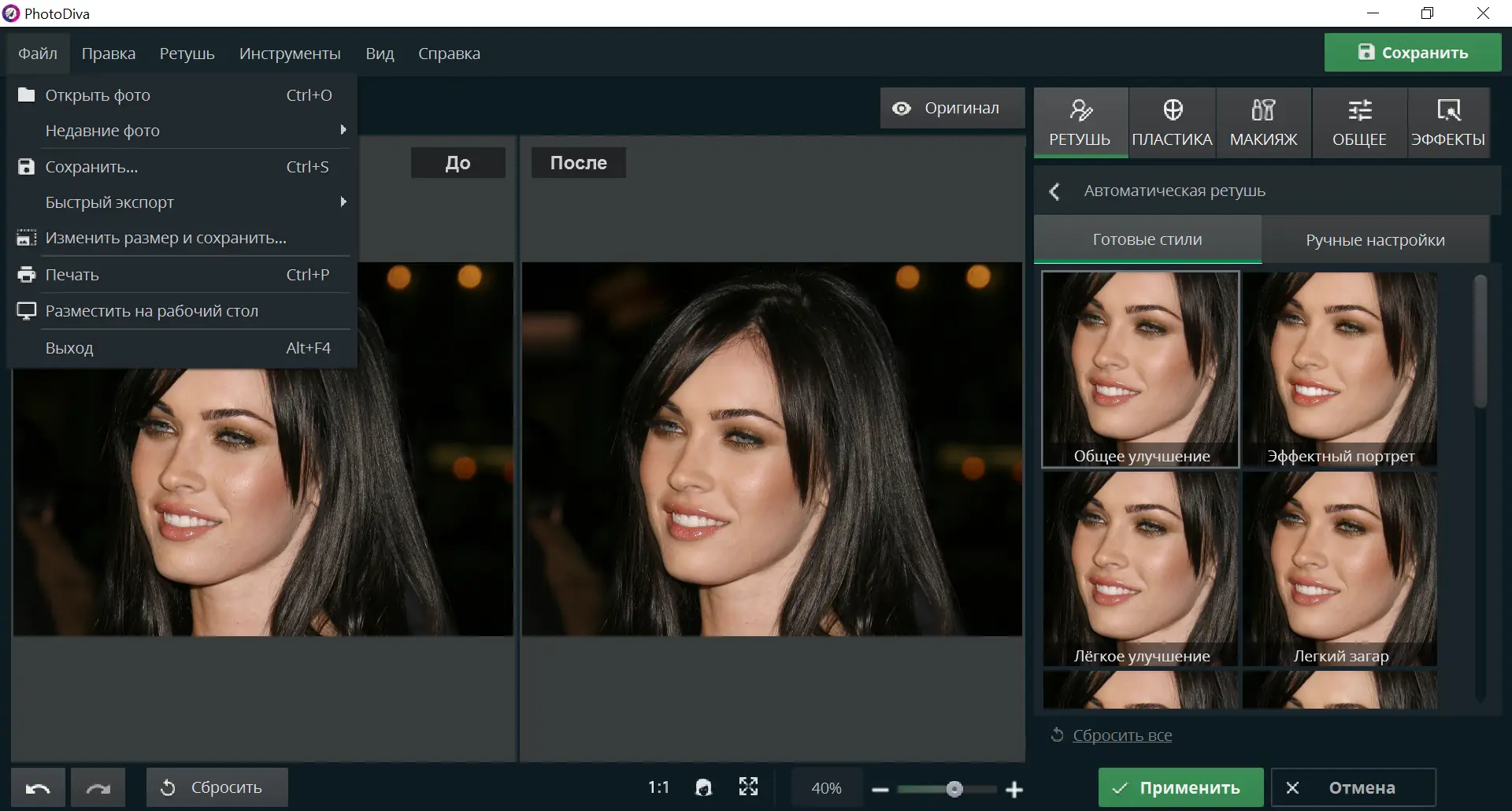Open the Инструменты menu

click(290, 54)
